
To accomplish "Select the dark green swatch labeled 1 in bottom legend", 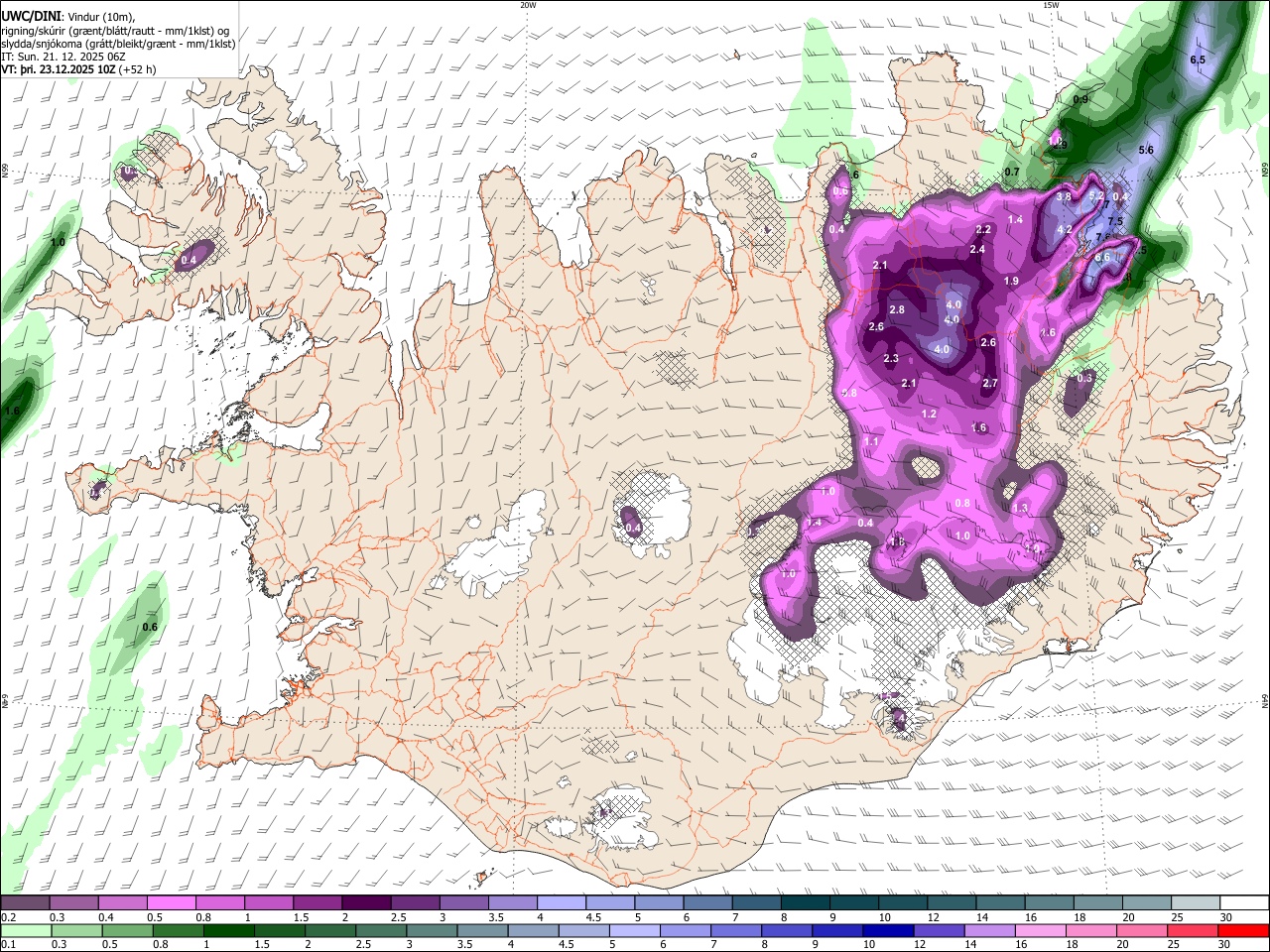I will pyautogui.click(x=228, y=930).
